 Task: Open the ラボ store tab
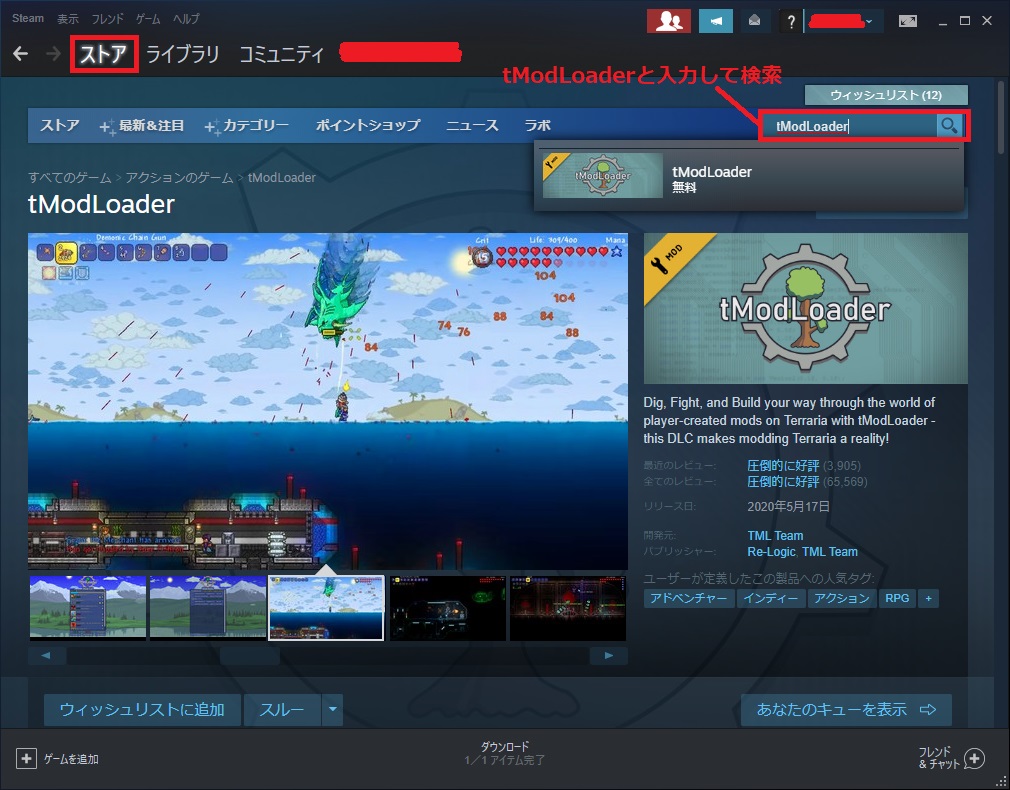[538, 126]
